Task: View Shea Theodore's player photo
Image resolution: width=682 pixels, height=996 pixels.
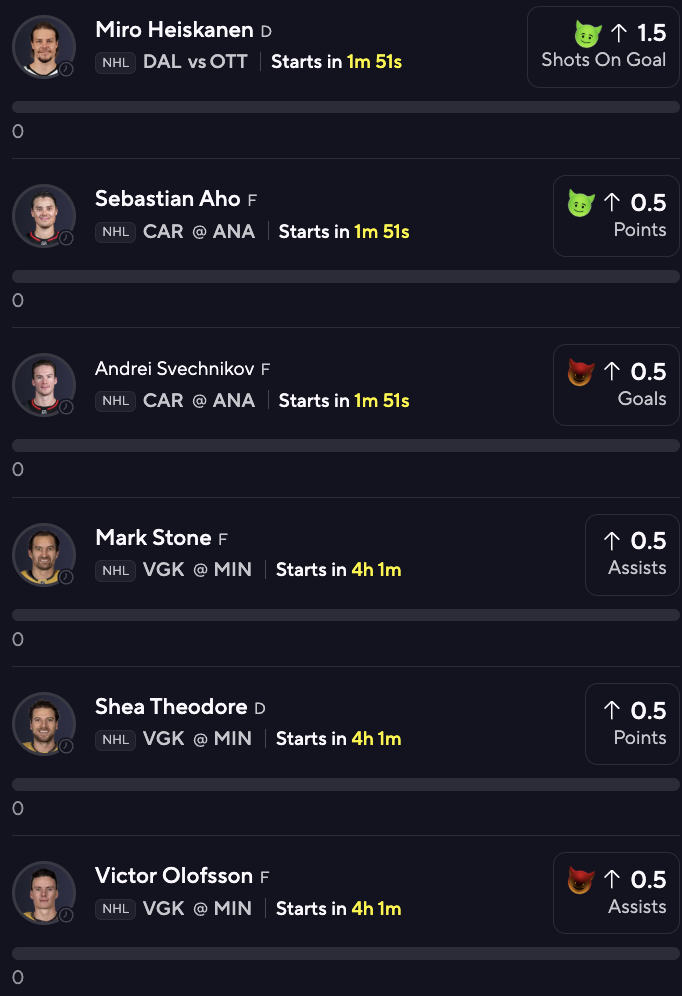Action: [44, 723]
